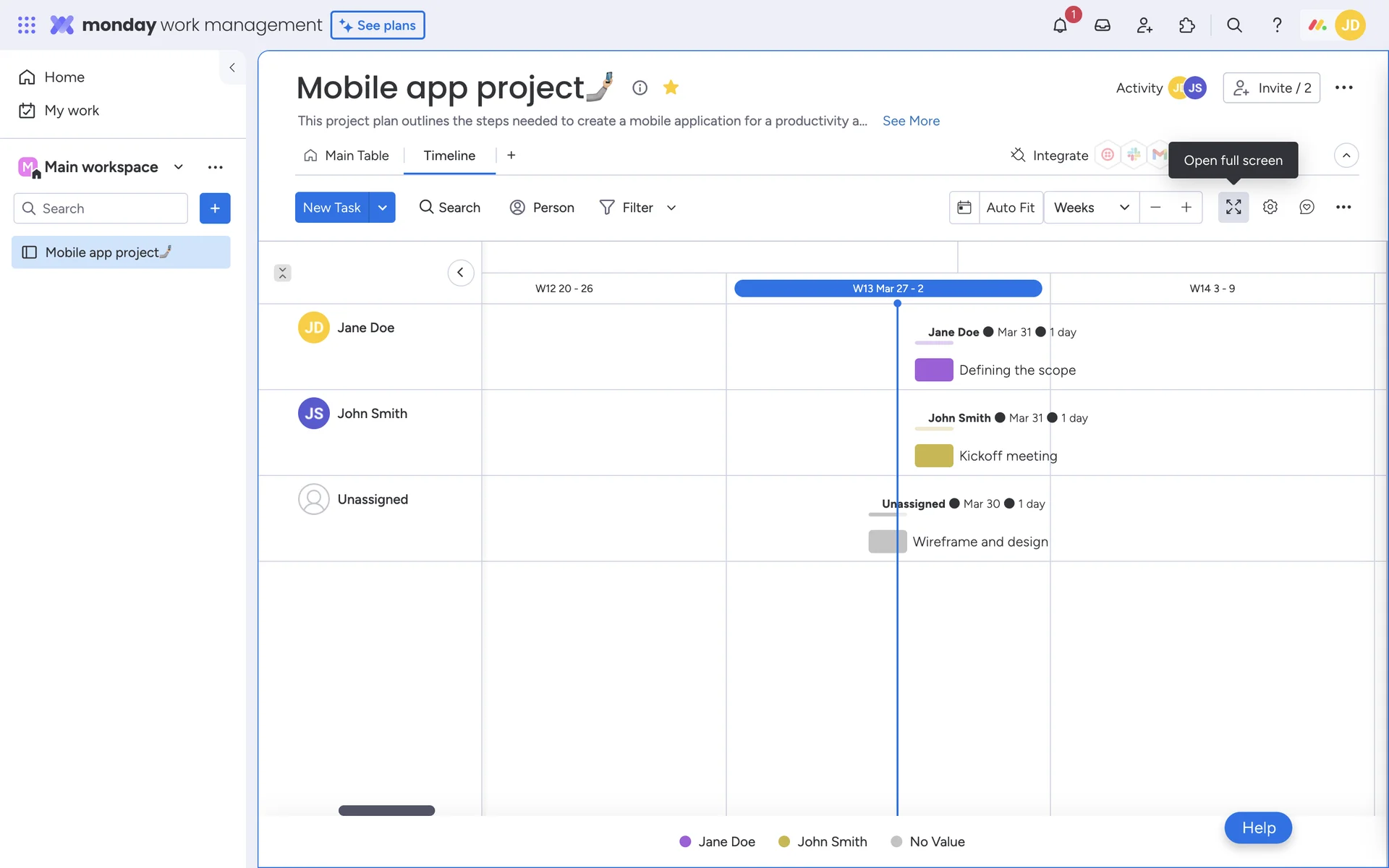The width and height of the screenshot is (1389, 868).
Task: Click the calendar go-to-today icon
Action: click(x=964, y=208)
